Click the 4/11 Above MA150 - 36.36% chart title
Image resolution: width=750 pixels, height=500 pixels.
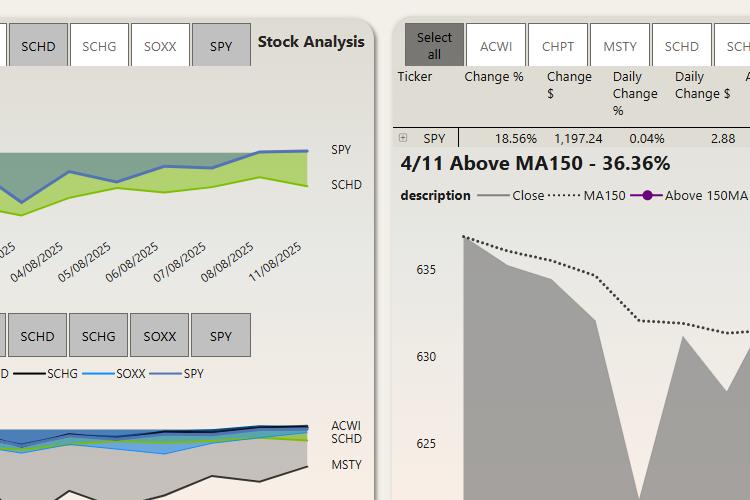[x=535, y=163]
